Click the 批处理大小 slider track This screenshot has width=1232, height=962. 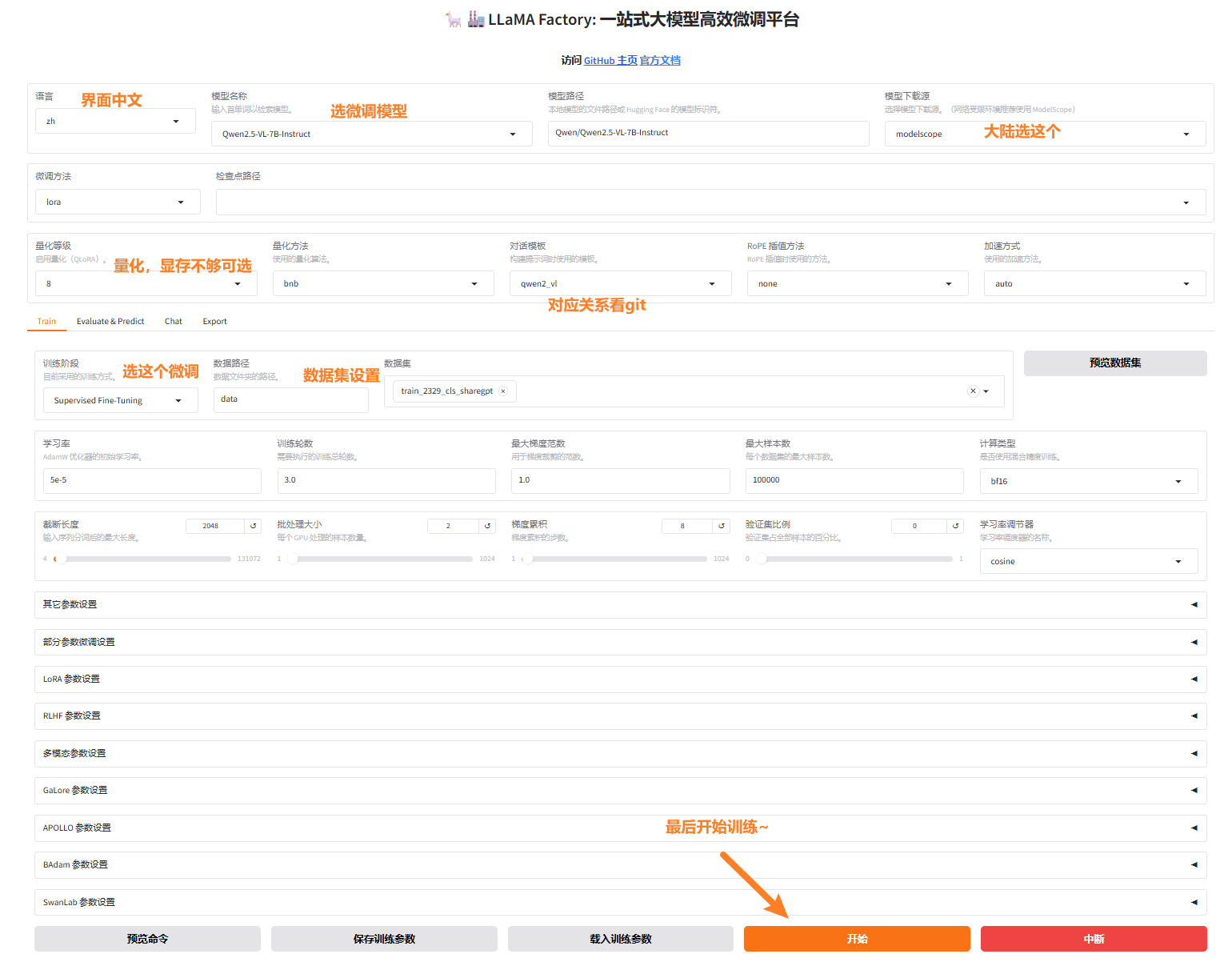click(379, 559)
